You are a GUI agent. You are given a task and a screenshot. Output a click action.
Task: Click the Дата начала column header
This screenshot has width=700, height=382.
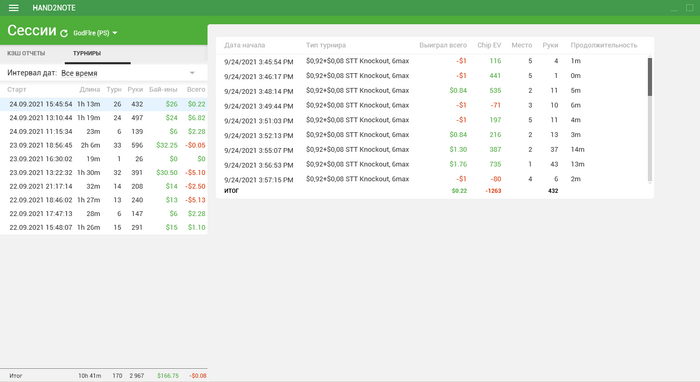pyautogui.click(x=244, y=45)
